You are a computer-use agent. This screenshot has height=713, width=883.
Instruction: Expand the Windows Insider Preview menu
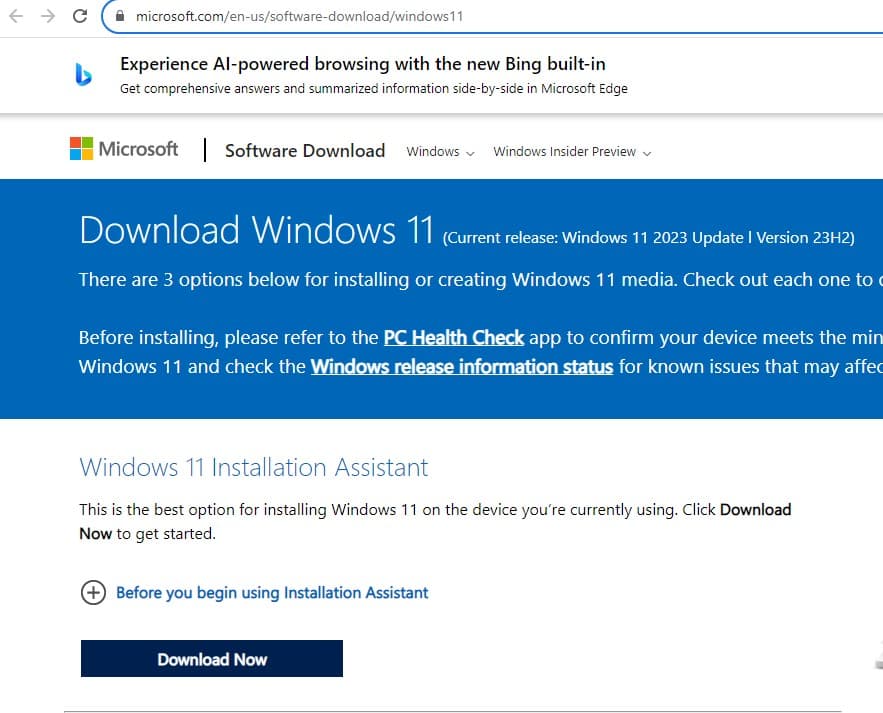(571, 152)
